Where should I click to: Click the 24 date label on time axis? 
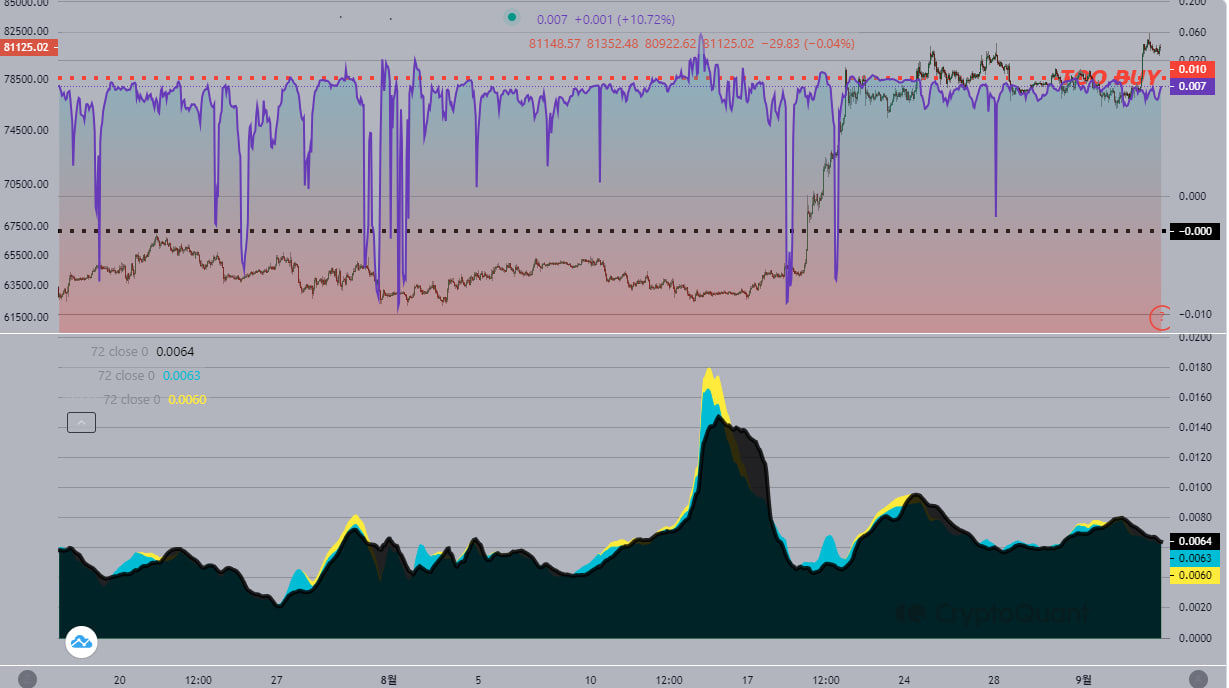pos(904,680)
